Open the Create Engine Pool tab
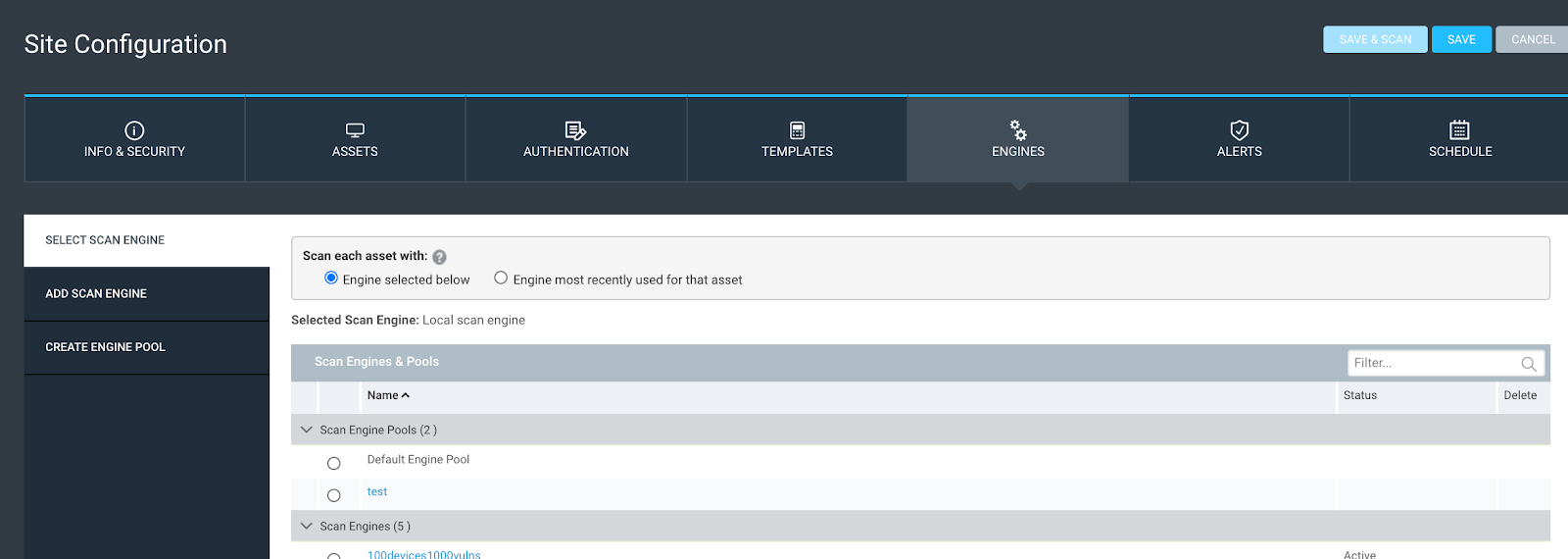 (105, 347)
